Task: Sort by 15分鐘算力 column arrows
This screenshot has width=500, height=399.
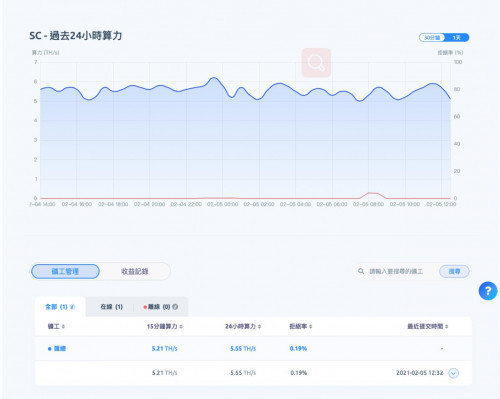Action: coord(181,326)
